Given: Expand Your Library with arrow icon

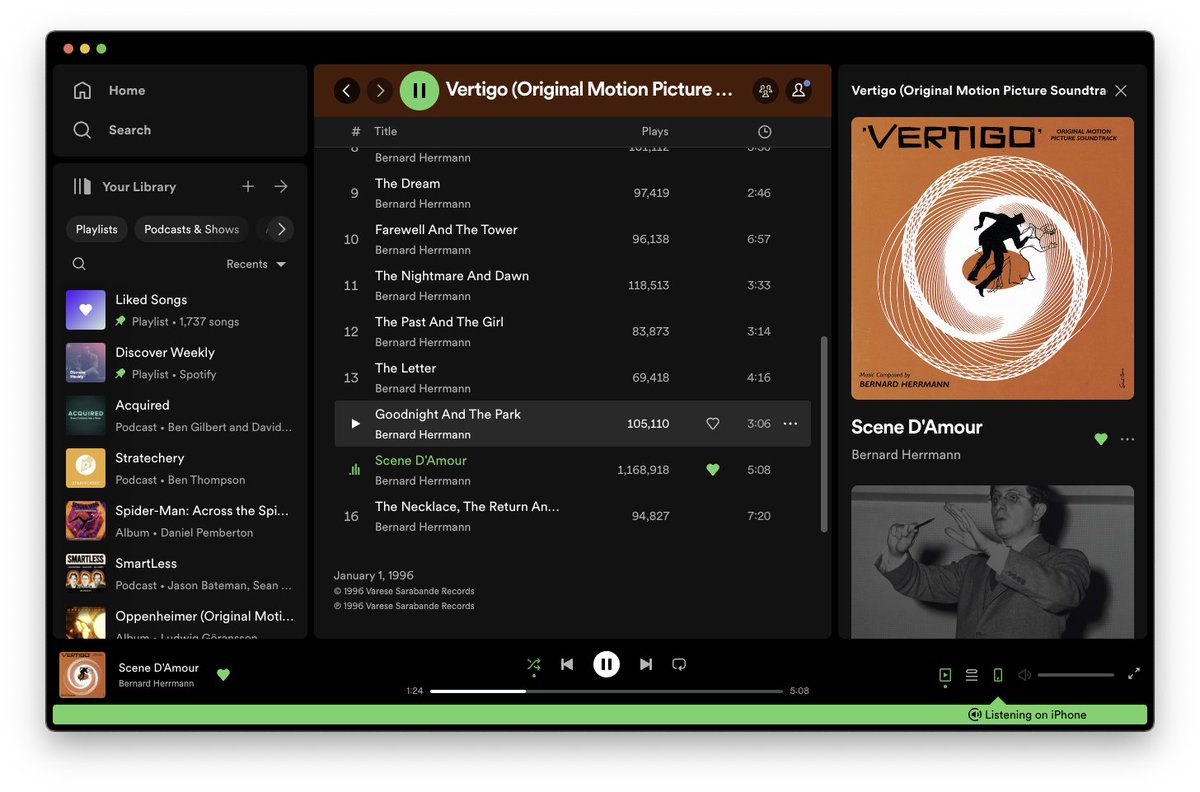Looking at the screenshot, I should point(281,187).
